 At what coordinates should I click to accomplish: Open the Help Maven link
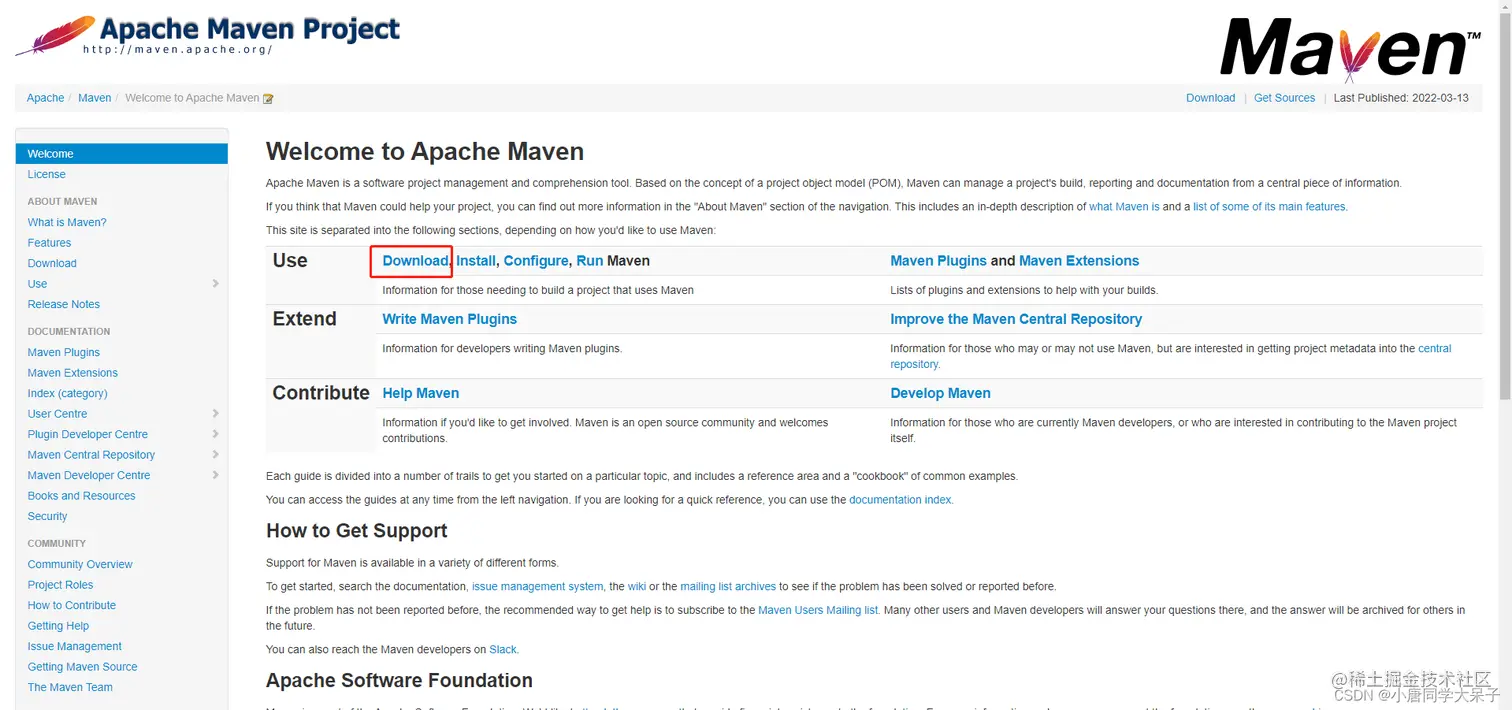(x=421, y=393)
